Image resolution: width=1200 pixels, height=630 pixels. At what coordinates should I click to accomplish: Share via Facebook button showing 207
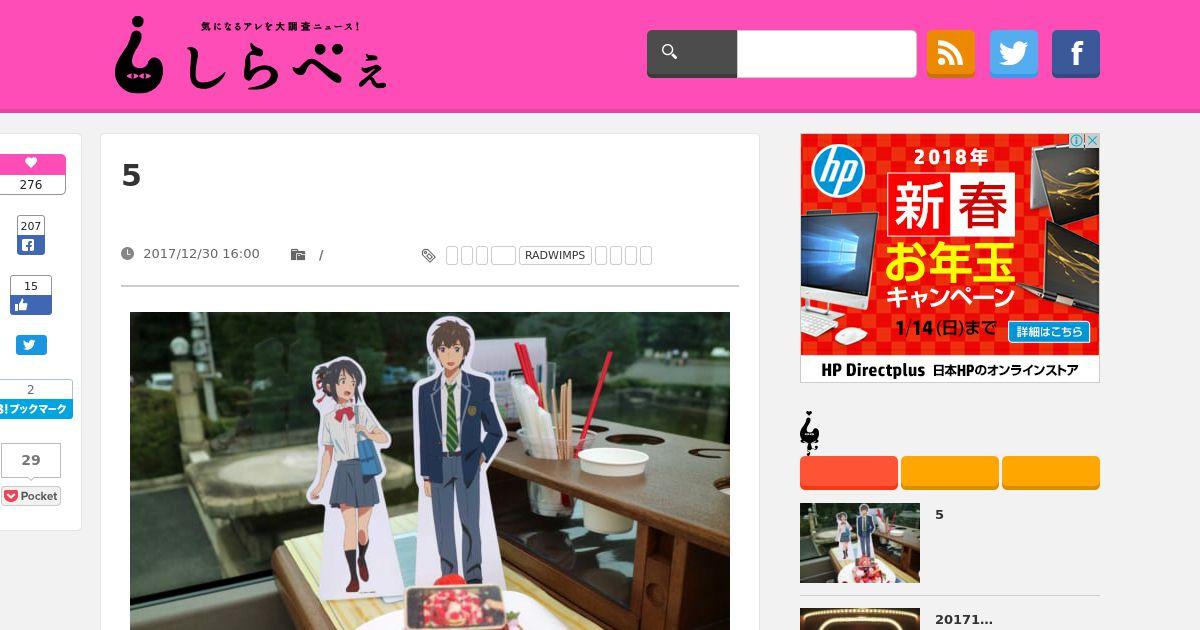[31, 236]
